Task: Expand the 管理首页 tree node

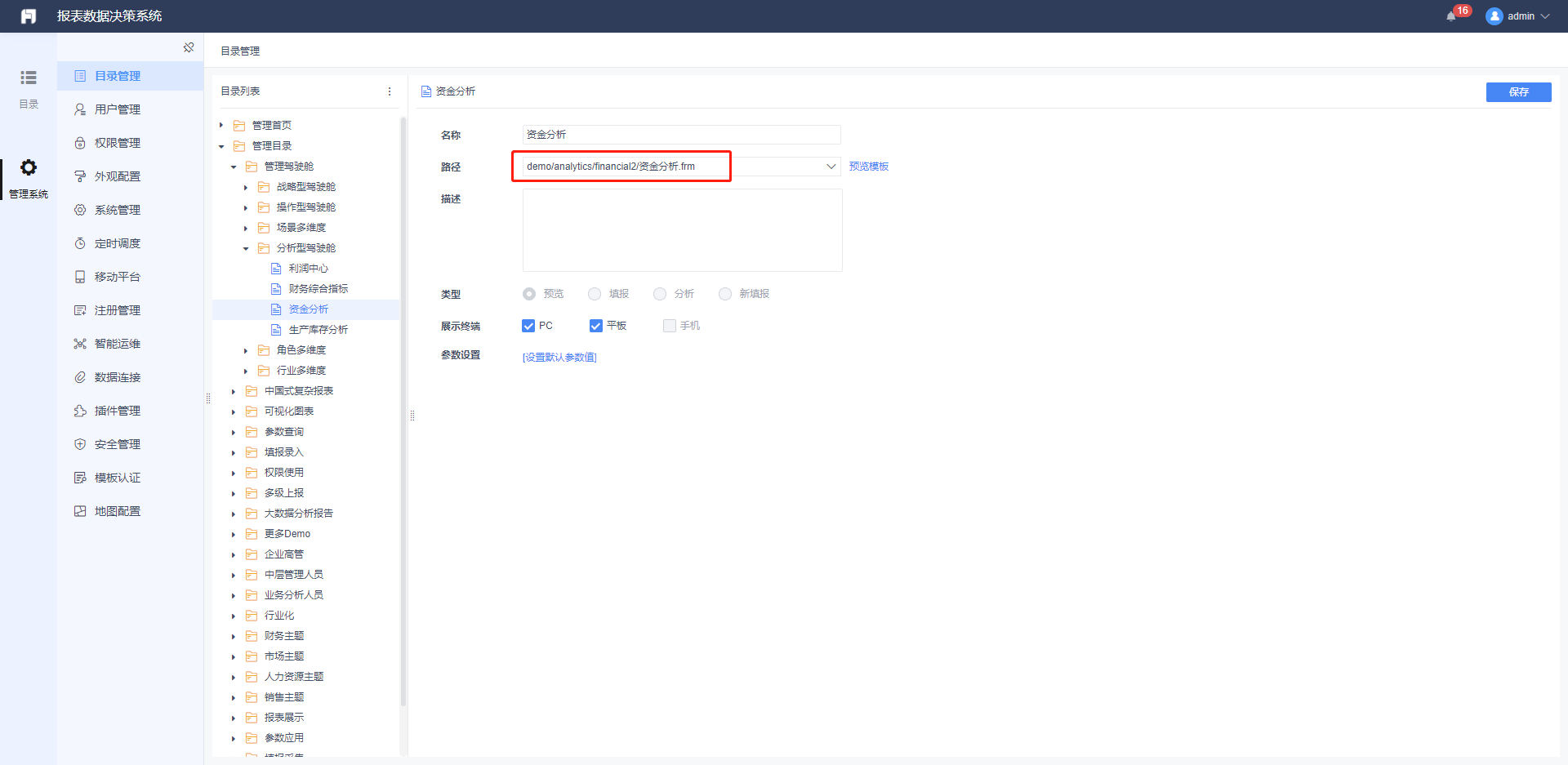Action: pos(221,126)
